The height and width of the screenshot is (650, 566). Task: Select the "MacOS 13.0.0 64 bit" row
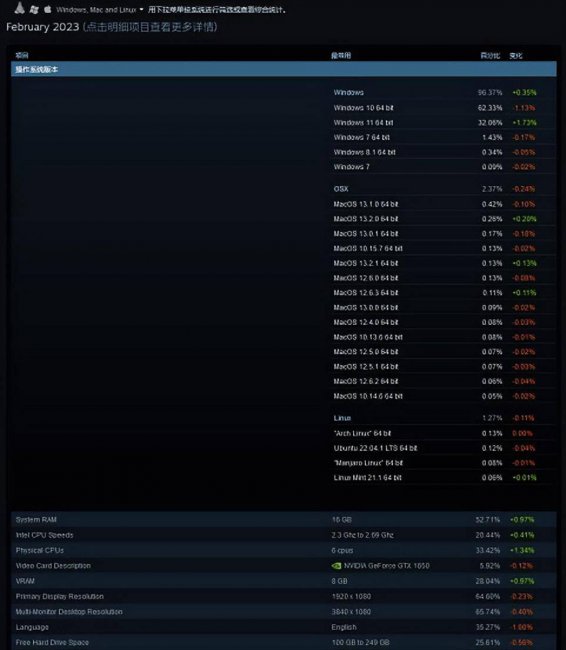(x=444, y=308)
